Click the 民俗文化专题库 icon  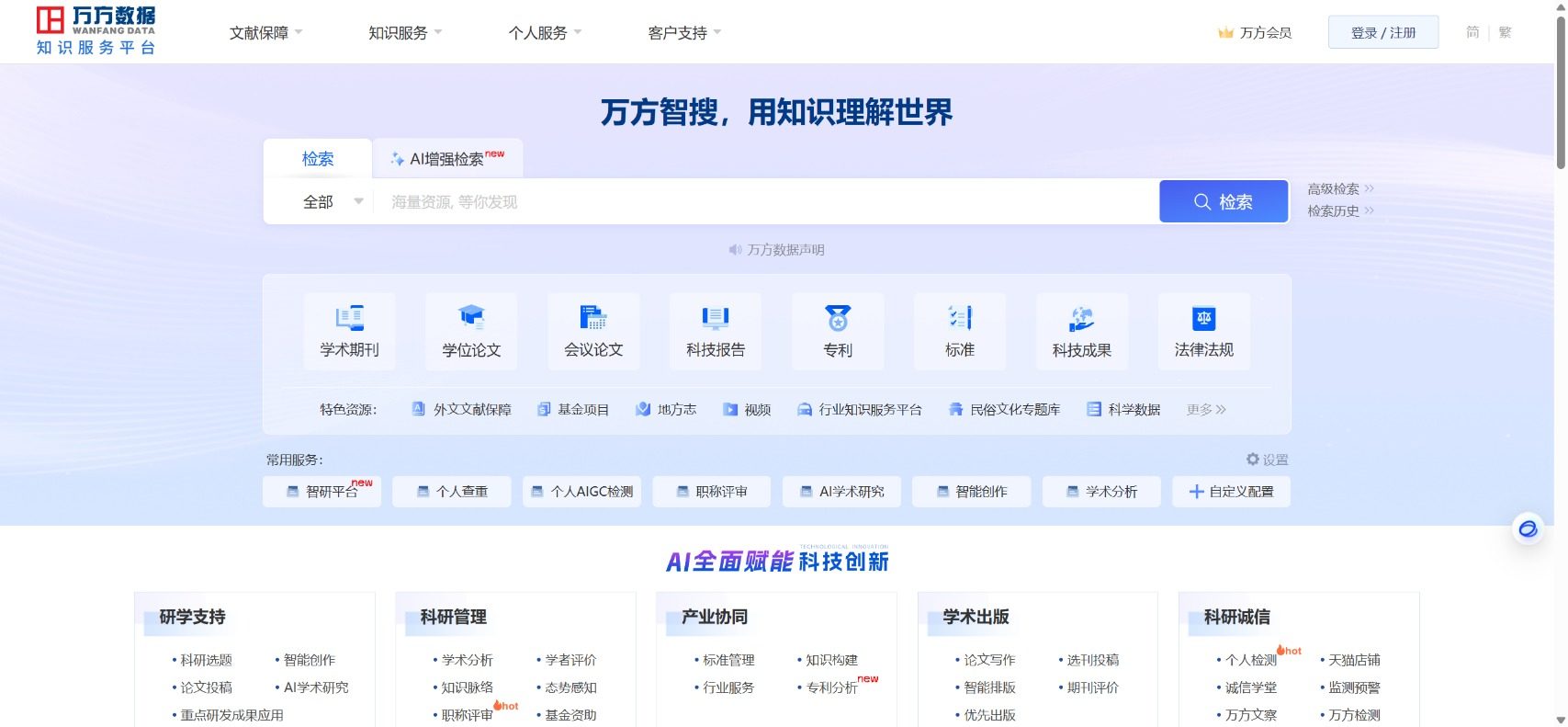coord(955,409)
